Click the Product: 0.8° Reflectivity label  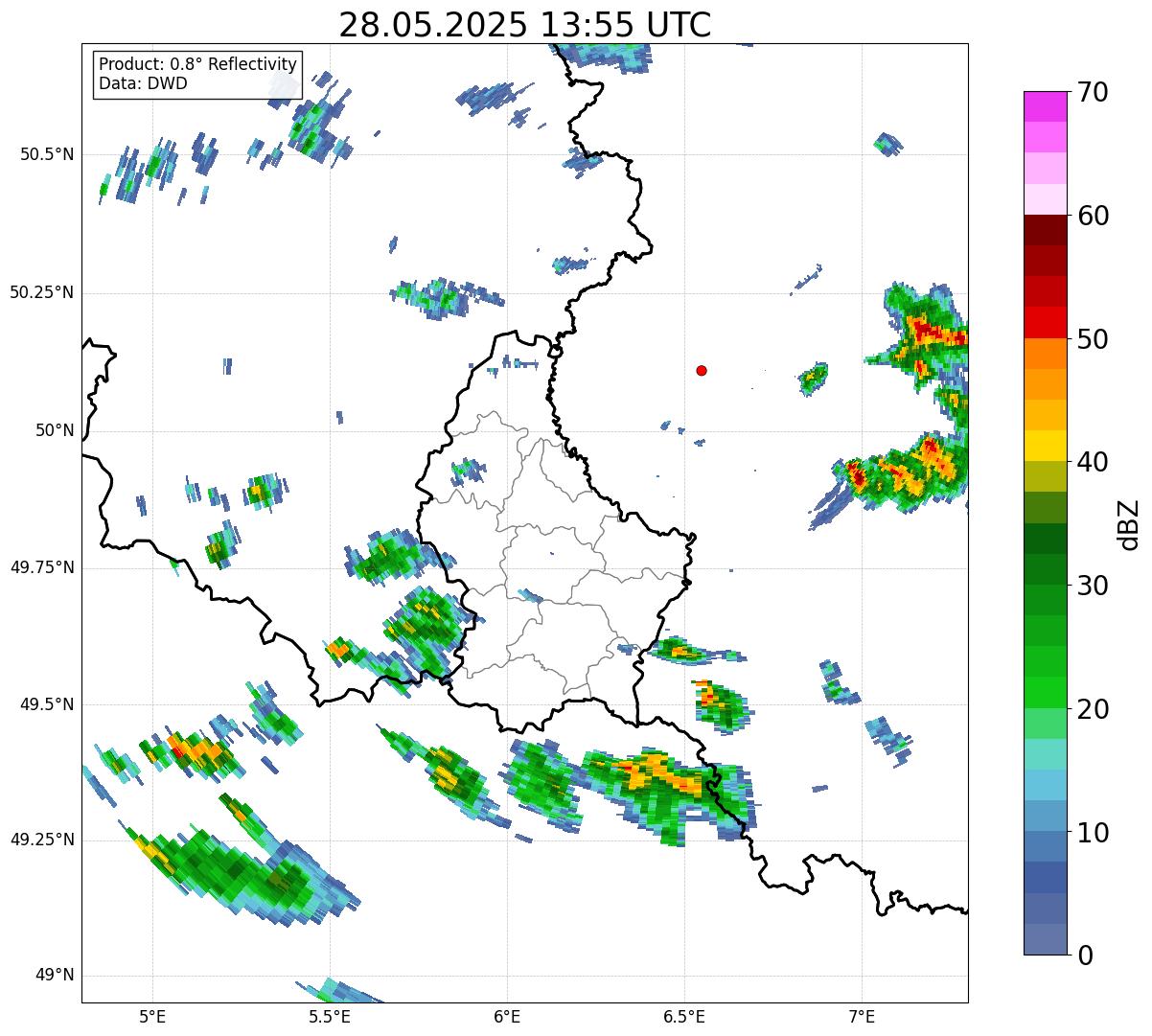198,64
